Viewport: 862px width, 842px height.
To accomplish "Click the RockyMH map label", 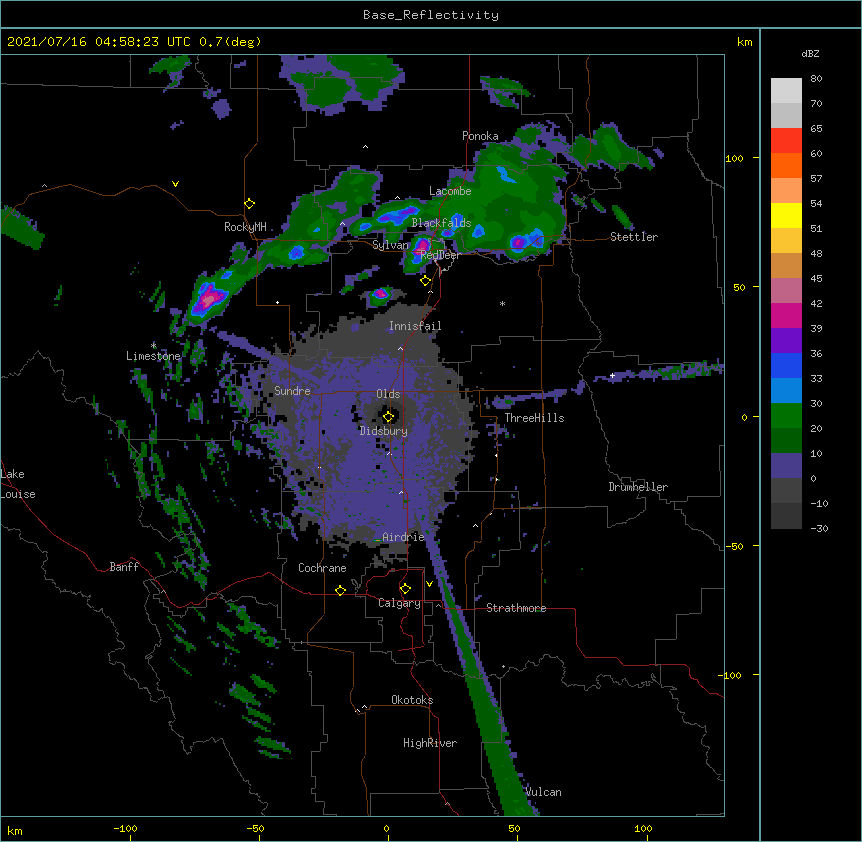I will click(245, 227).
